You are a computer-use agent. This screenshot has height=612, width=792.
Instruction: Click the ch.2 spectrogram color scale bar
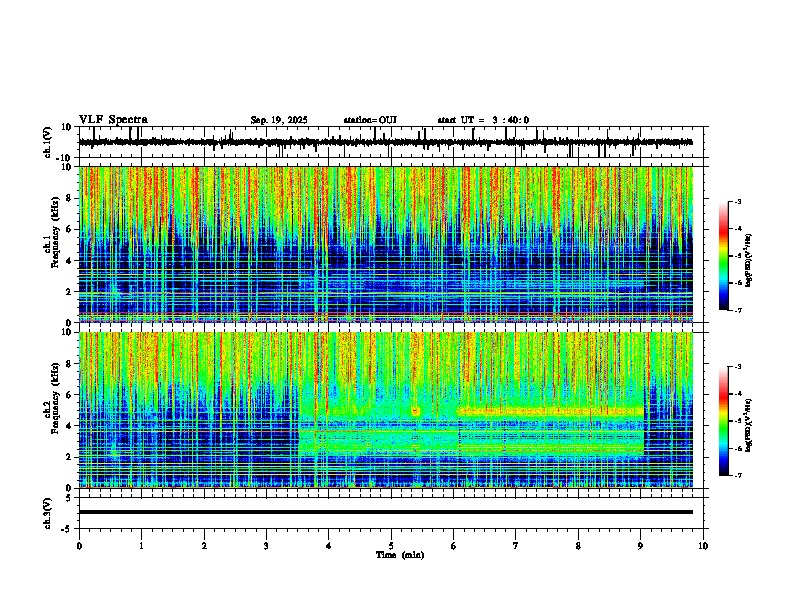click(x=724, y=421)
